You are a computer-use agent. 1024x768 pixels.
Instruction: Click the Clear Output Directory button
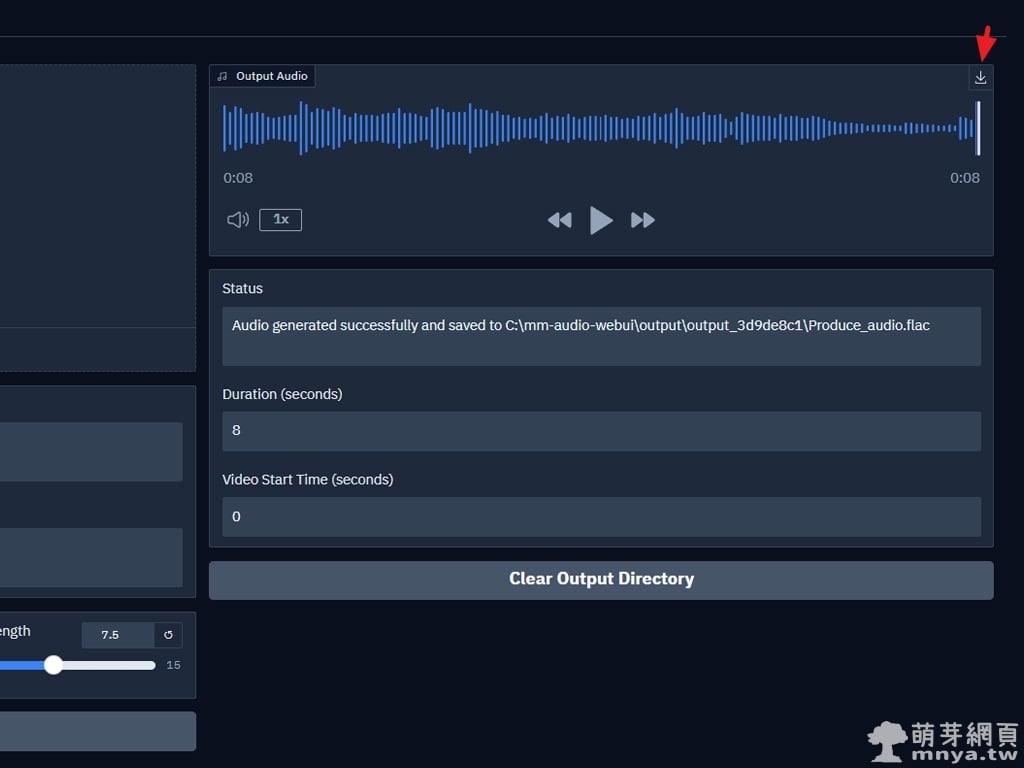click(x=601, y=580)
